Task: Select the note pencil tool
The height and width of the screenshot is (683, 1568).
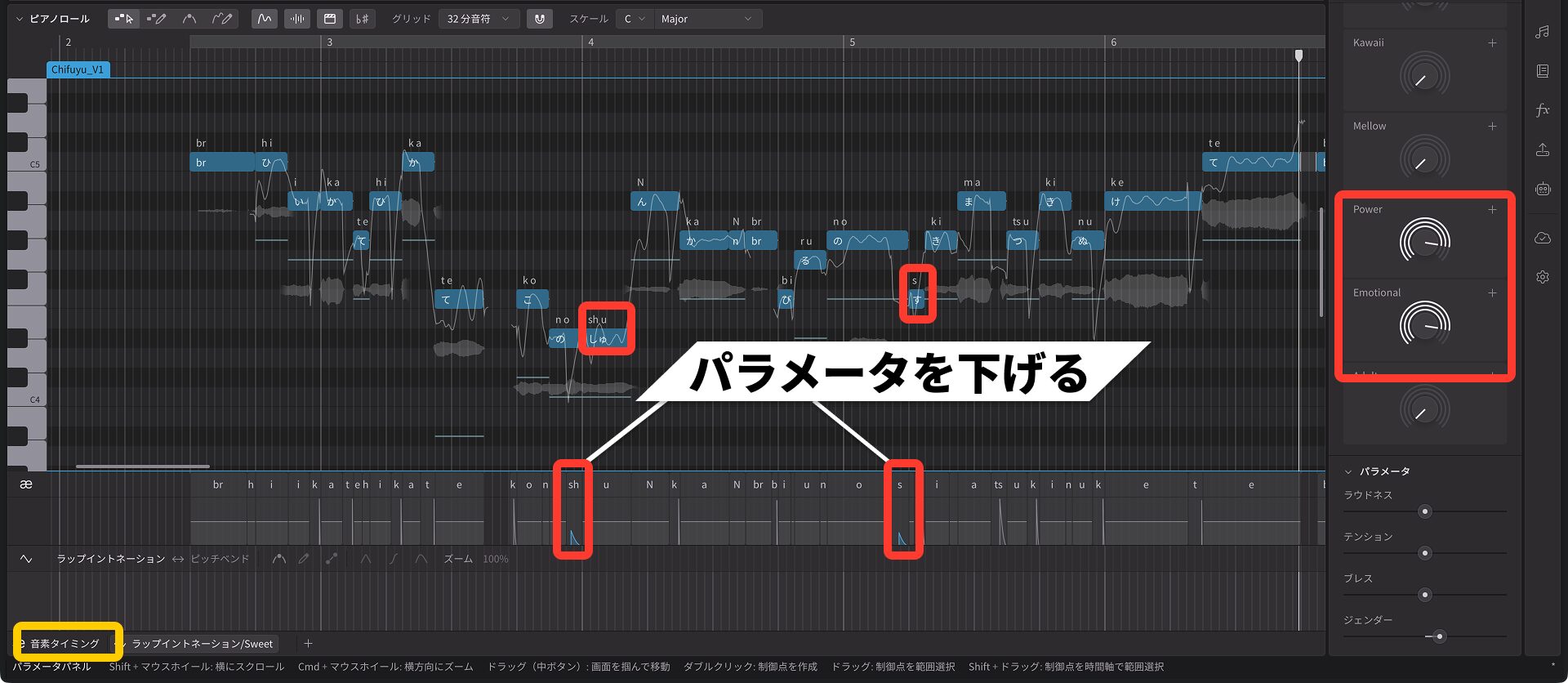Action: tap(156, 19)
